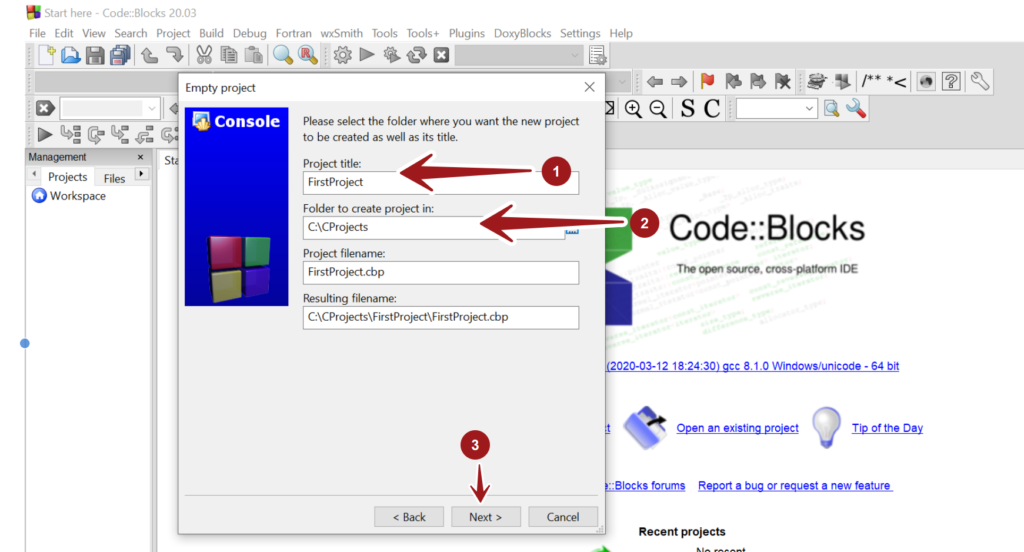The width and height of the screenshot is (1024, 552).
Task: Toggle bookmark with the red flag icon
Action: click(707, 82)
